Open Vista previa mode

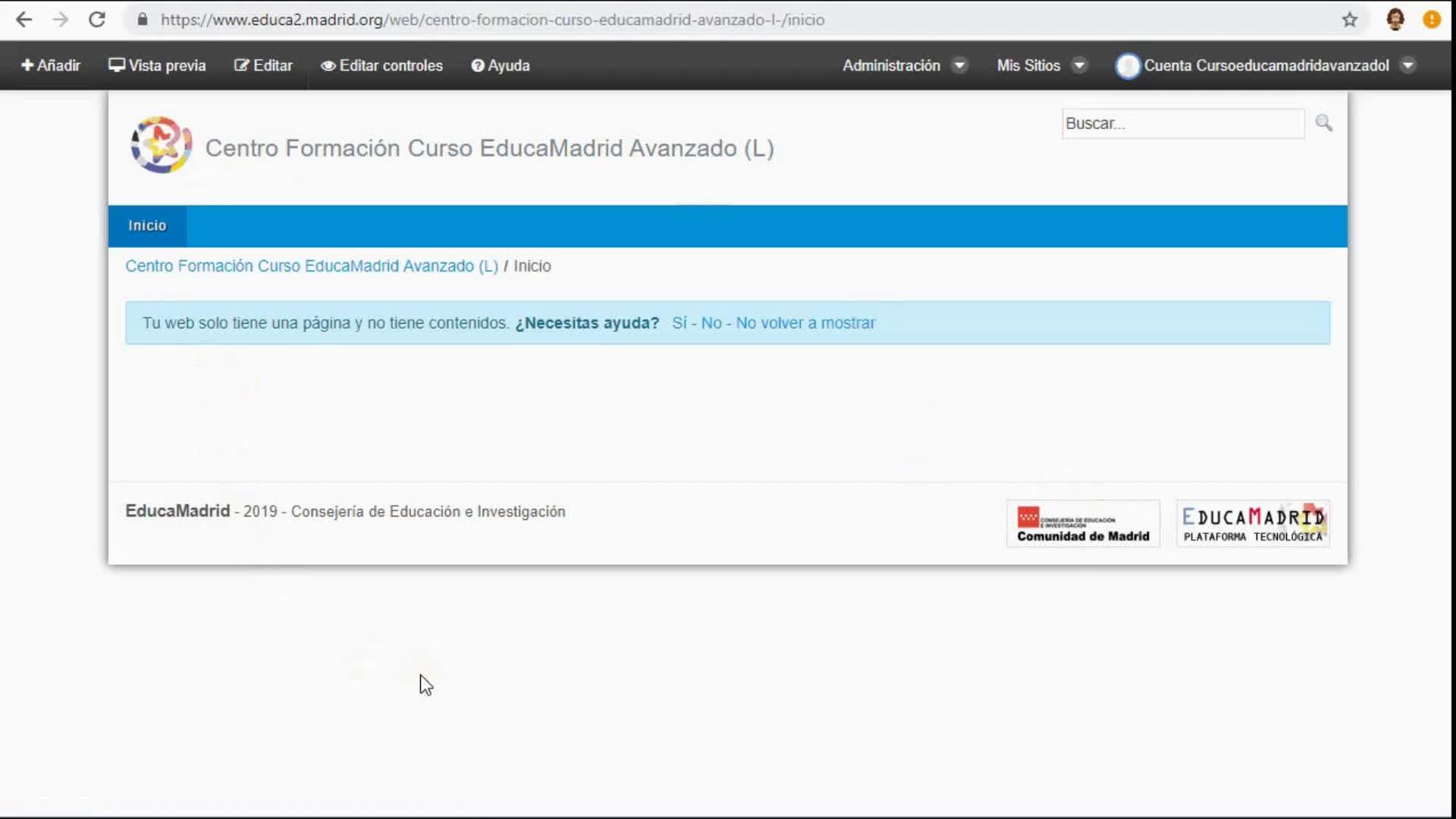tap(157, 66)
